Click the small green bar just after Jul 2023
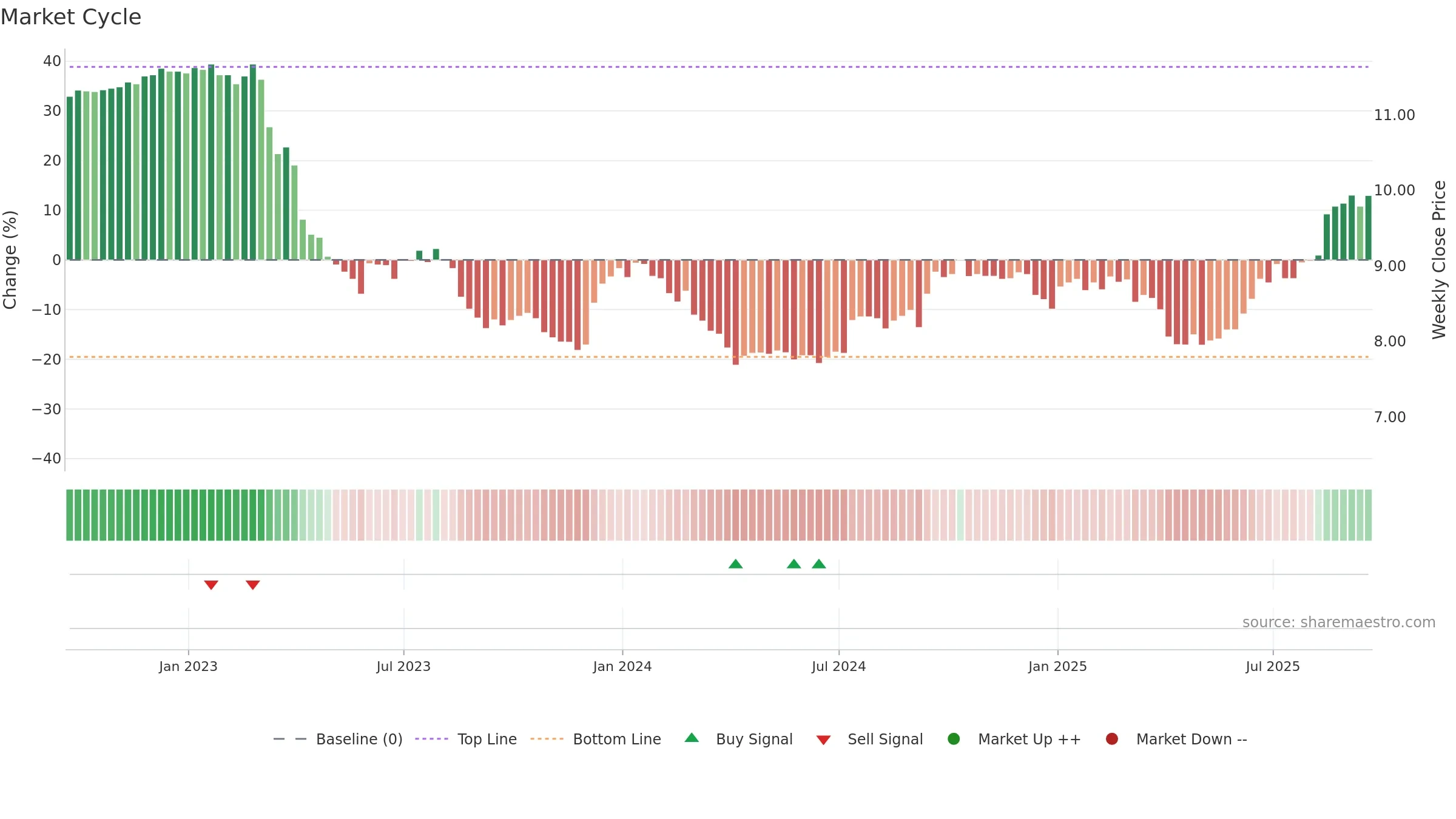 (x=419, y=255)
